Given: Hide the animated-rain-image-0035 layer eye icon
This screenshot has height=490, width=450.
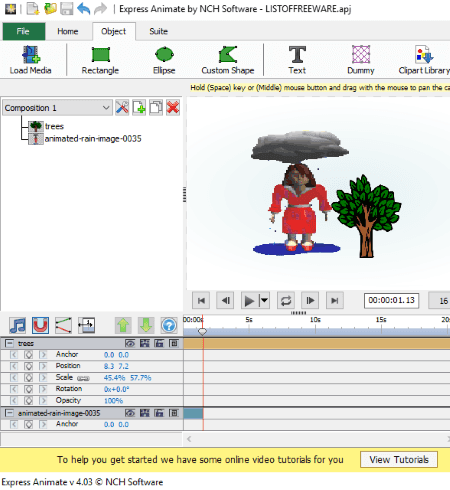Looking at the screenshot, I should pos(130,413).
